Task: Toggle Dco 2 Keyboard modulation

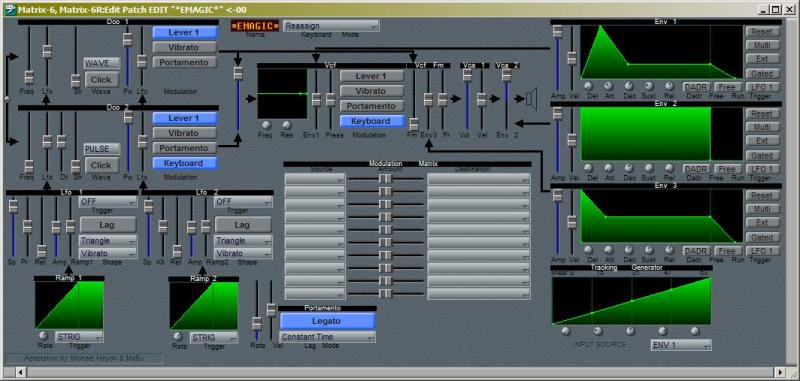Action: click(185, 163)
